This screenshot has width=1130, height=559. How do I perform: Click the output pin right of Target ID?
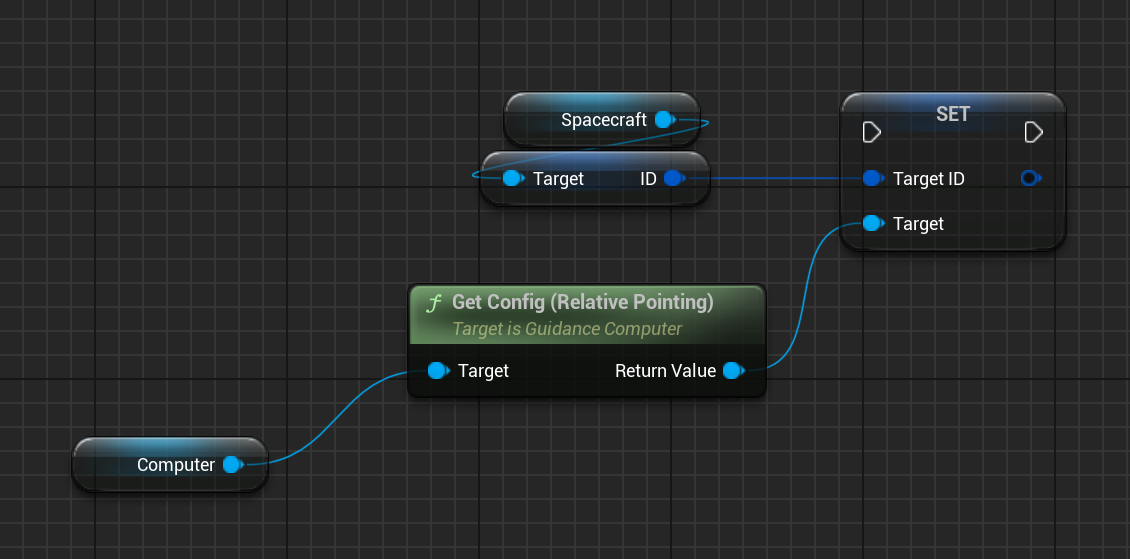[x=1029, y=178]
